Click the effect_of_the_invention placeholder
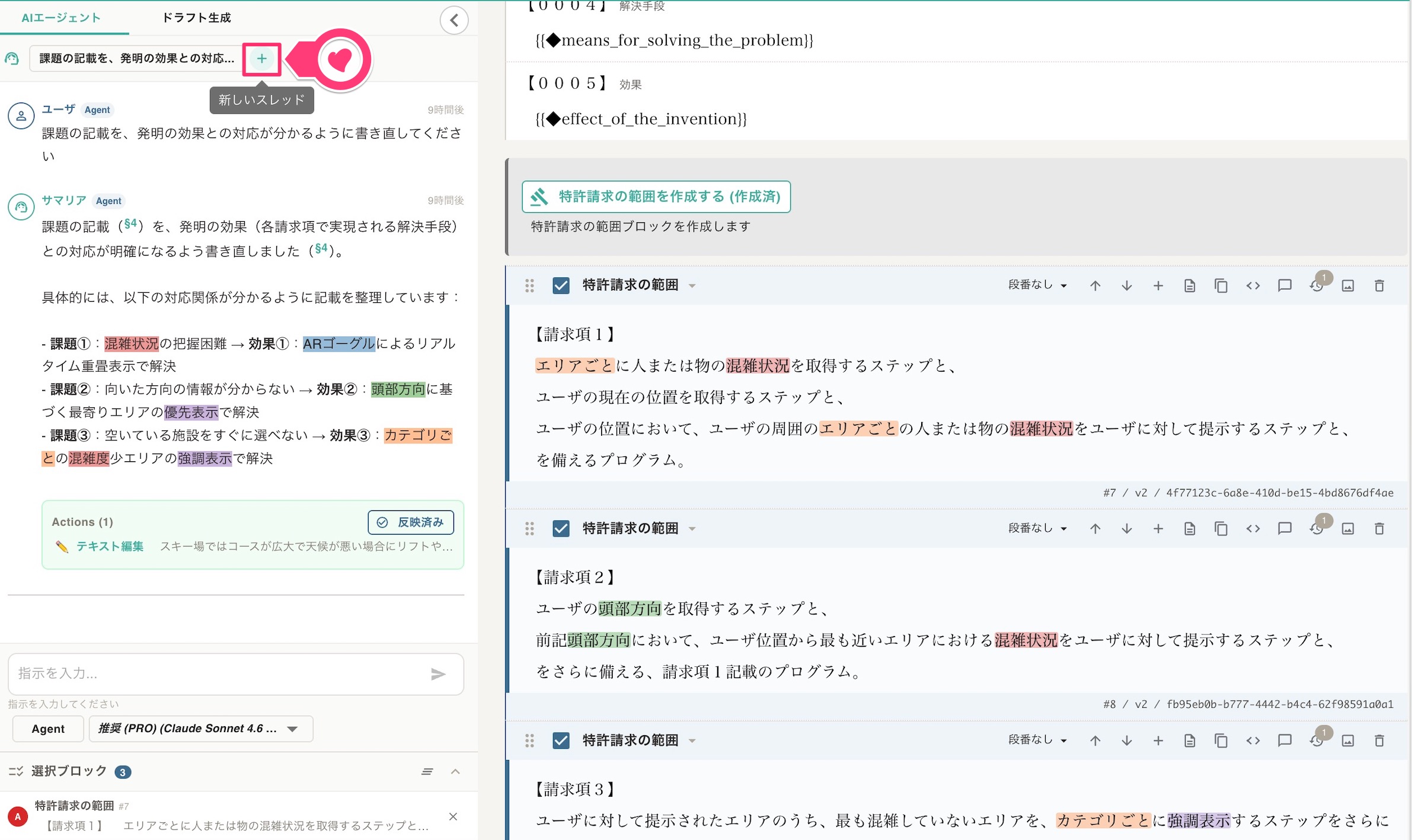The width and height of the screenshot is (1412, 840). click(x=641, y=119)
